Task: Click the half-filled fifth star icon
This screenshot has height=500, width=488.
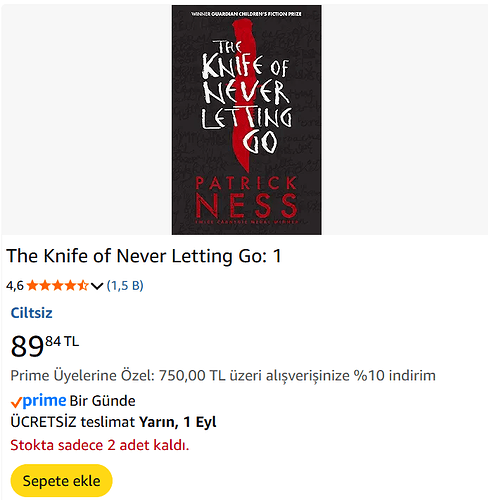Action: click(83, 286)
